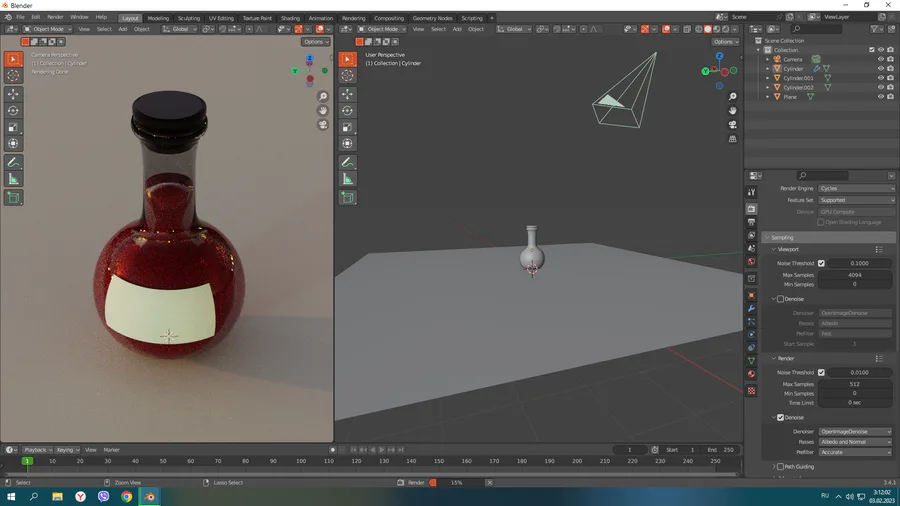Enable Path Guiding checkbox
Screen dimensions: 900x506
(781, 466)
